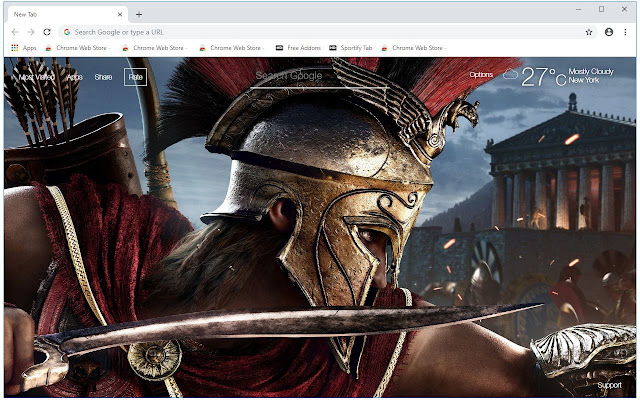Viewport: 640px width, 400px height.
Task: Open the third Chrome Web Store bookmark
Action: (x=232, y=48)
